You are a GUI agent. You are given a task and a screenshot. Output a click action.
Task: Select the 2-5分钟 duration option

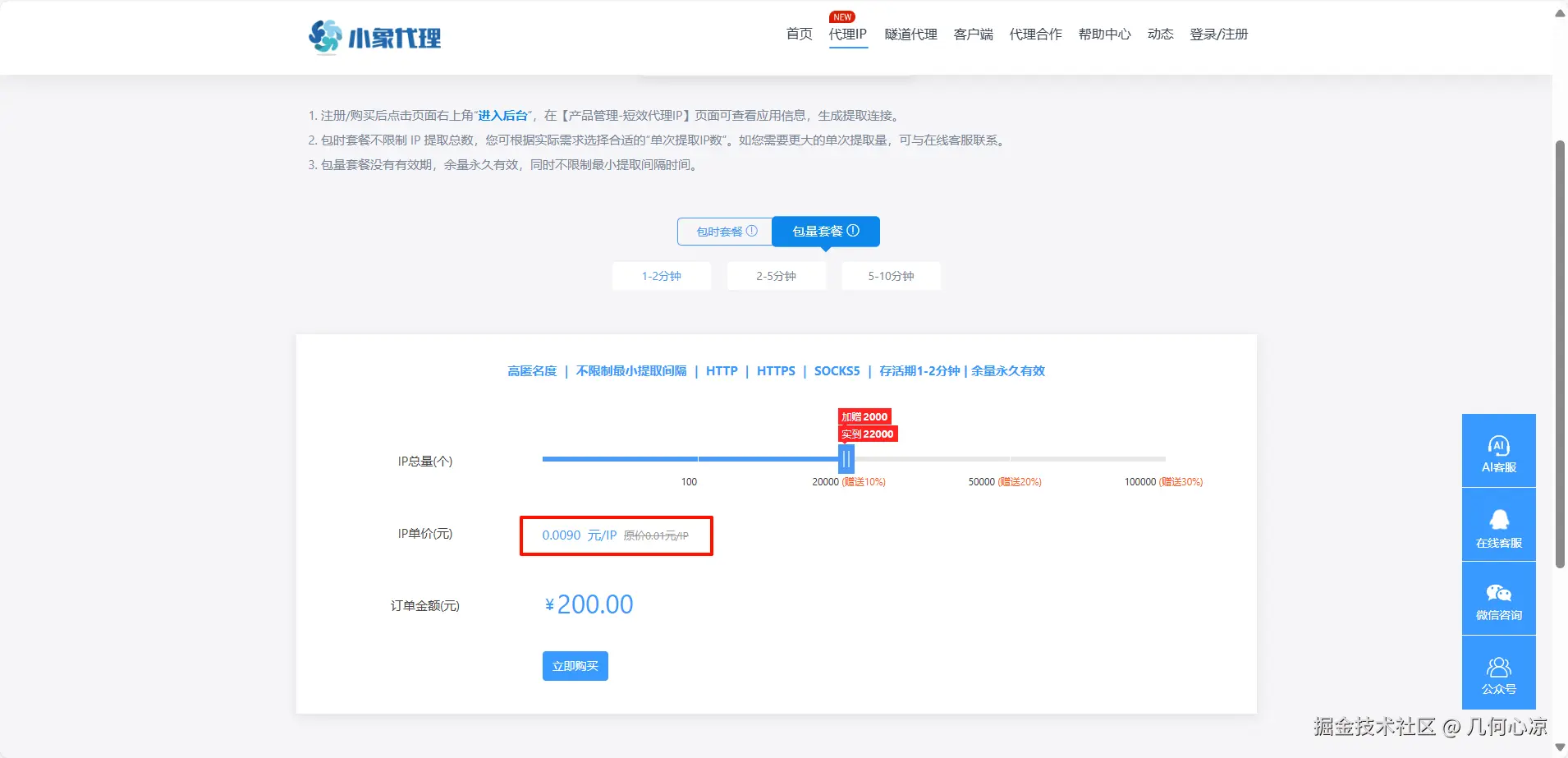click(x=775, y=276)
